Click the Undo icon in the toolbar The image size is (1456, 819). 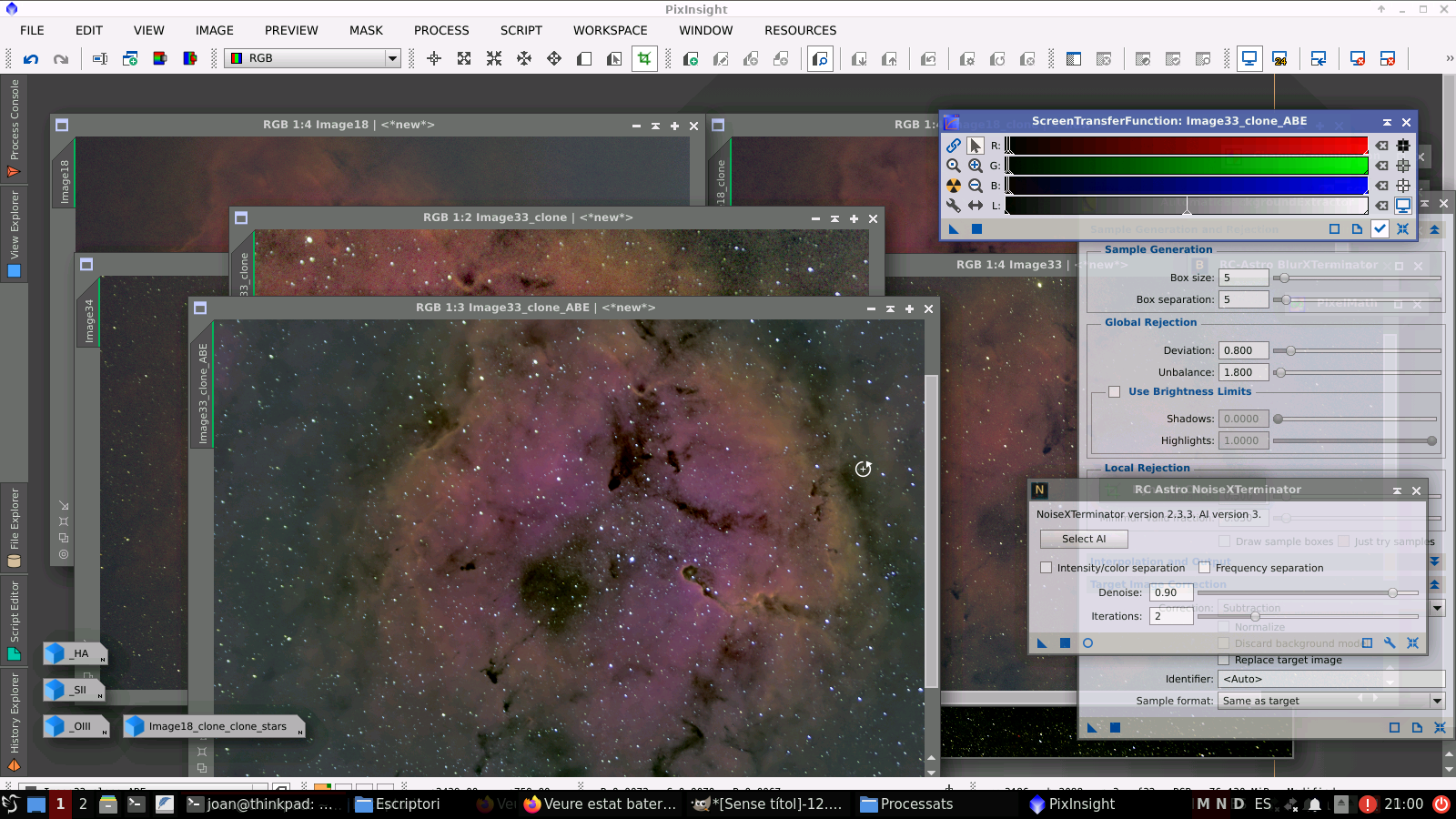coord(33,58)
